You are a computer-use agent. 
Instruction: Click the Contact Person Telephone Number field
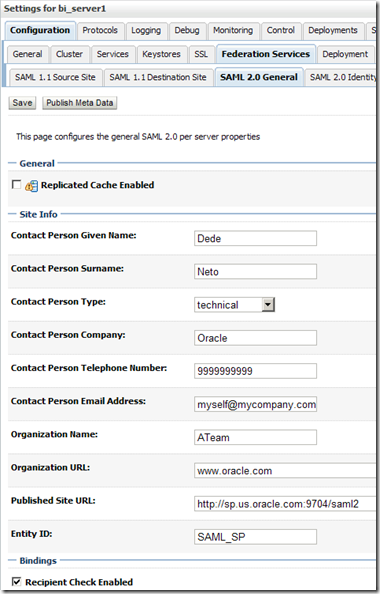click(x=255, y=371)
